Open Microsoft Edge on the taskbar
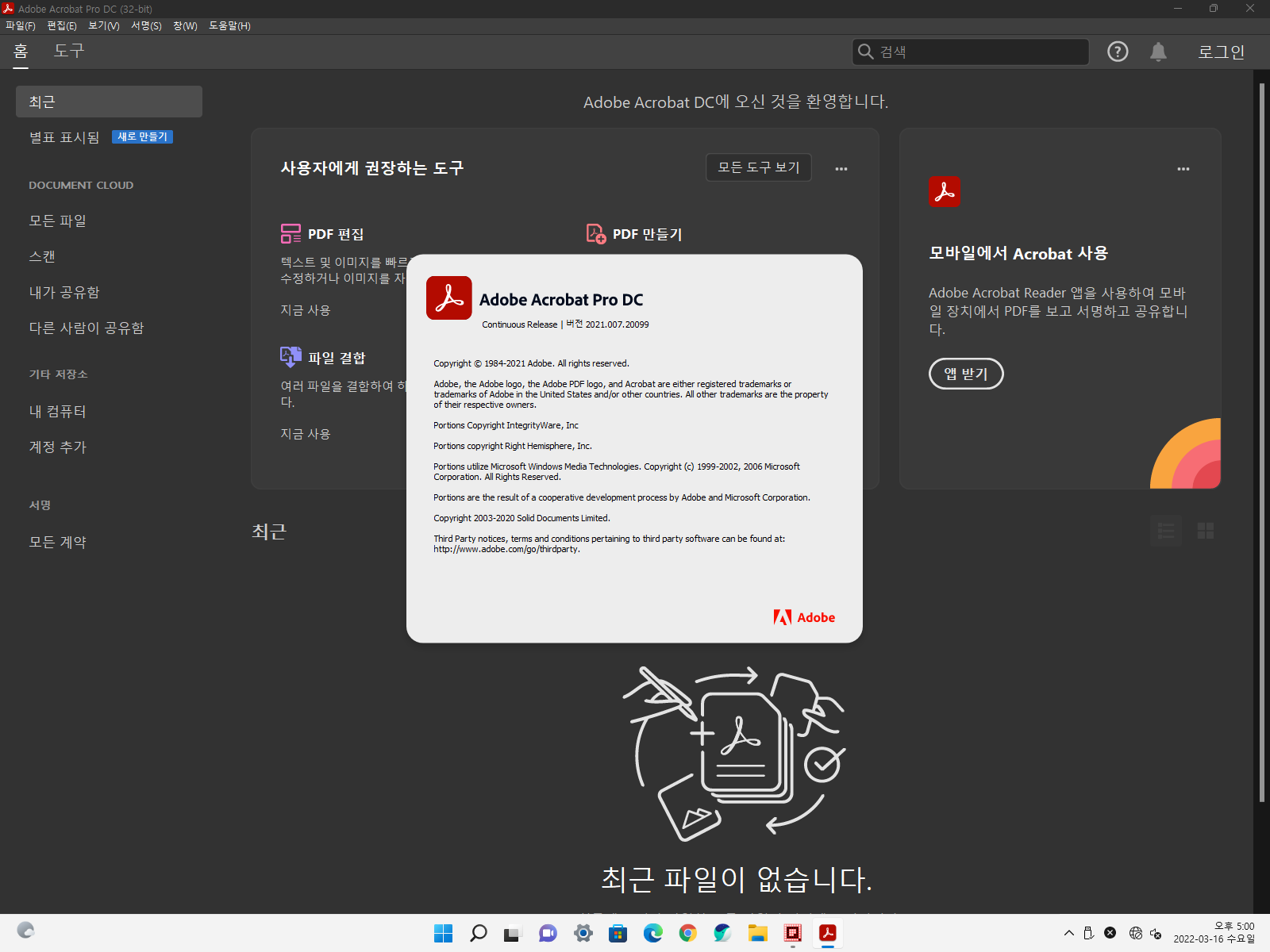Viewport: 1270px width, 952px height. coord(653,933)
